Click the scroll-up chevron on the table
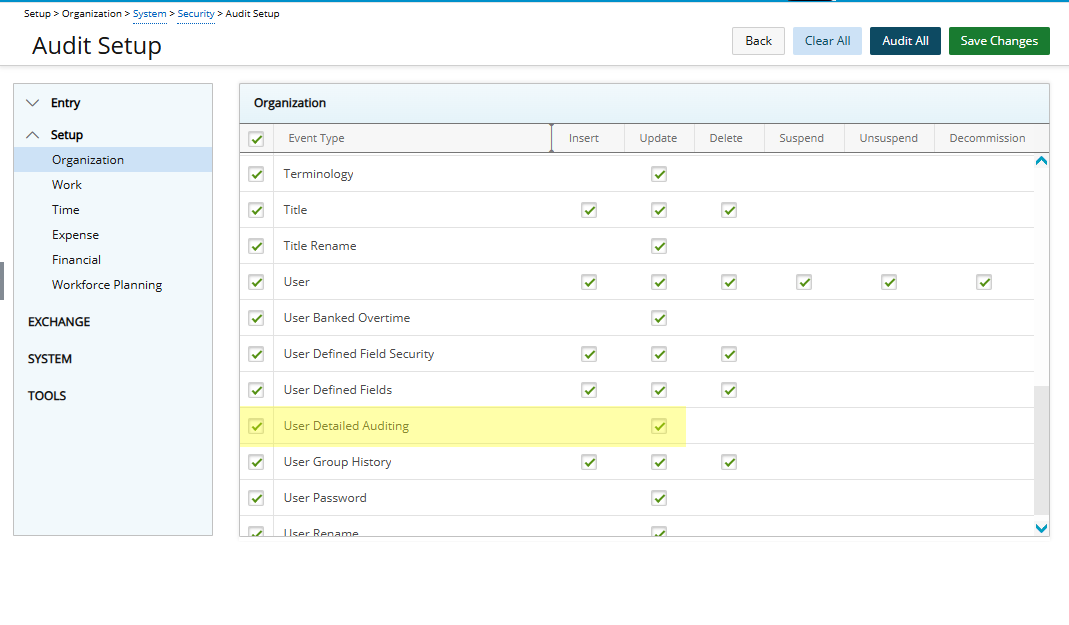Viewport: 1069px width, 625px height. pyautogui.click(x=1041, y=160)
